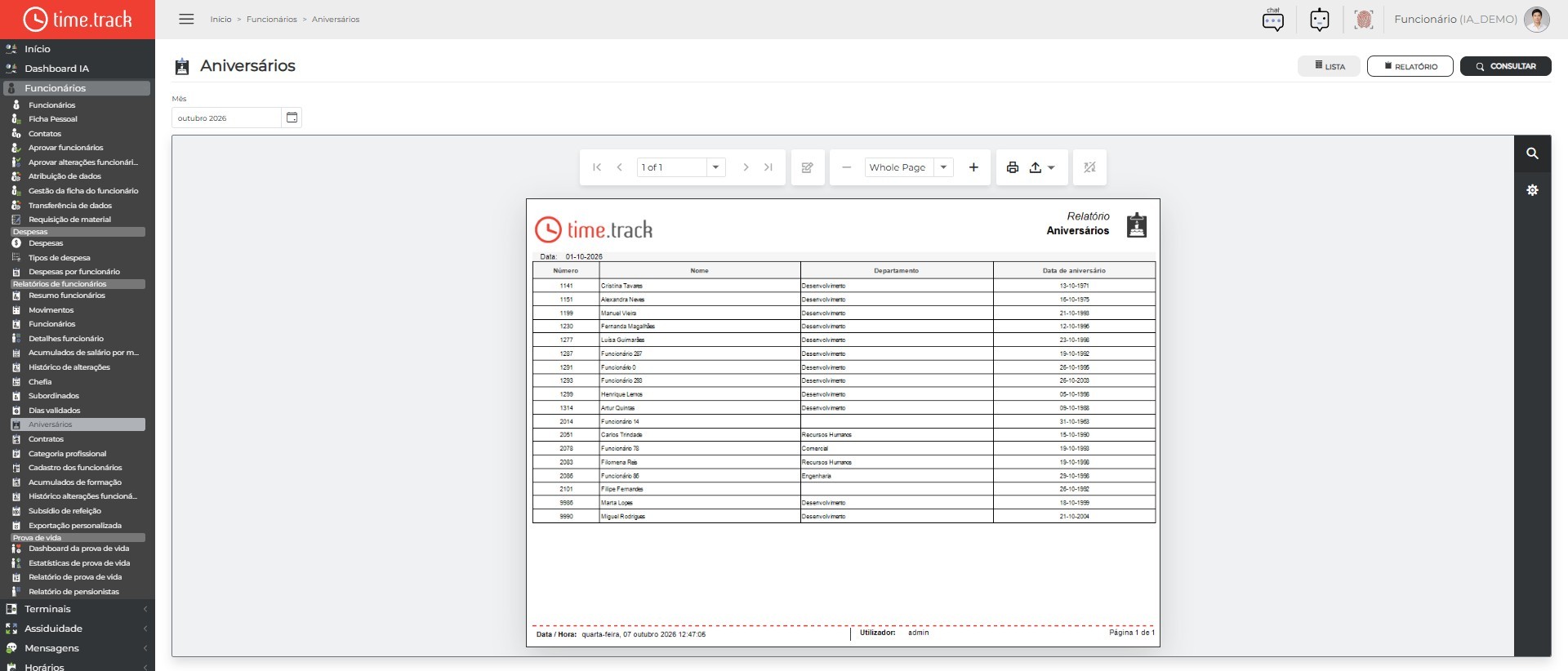Go to next report page
The image size is (1568, 671).
pyautogui.click(x=746, y=167)
